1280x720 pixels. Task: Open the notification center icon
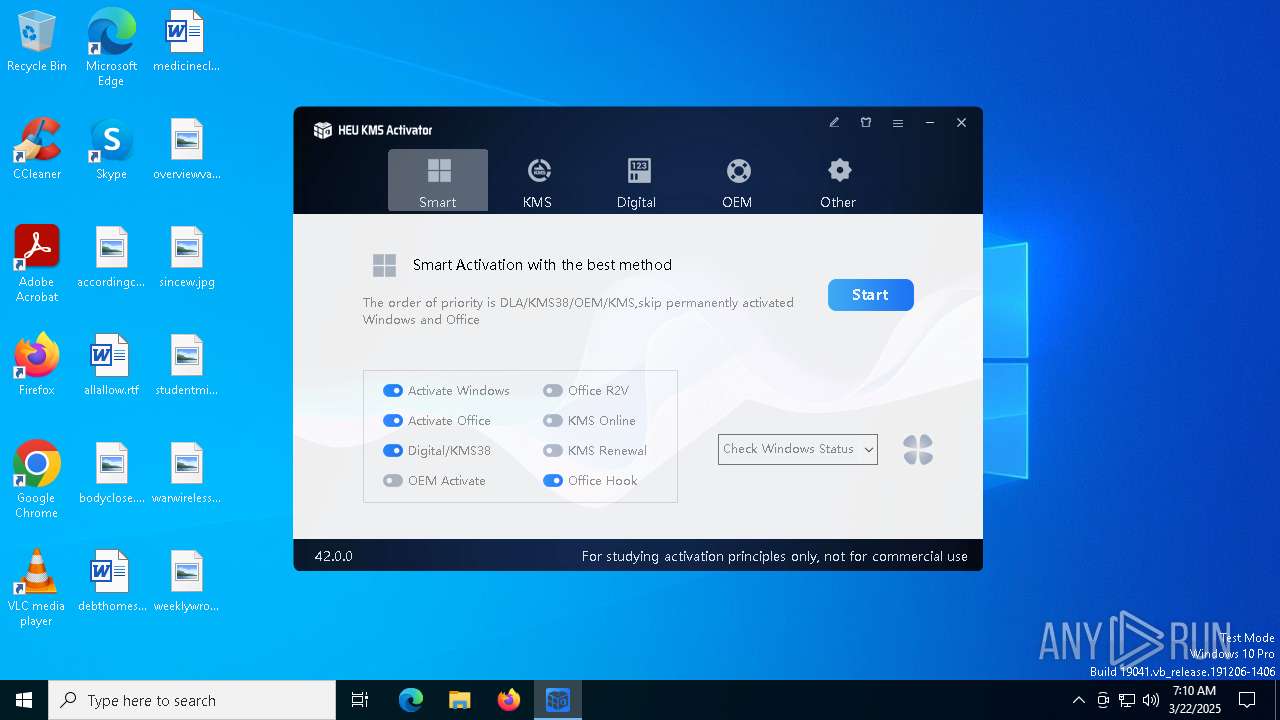[x=1247, y=700]
